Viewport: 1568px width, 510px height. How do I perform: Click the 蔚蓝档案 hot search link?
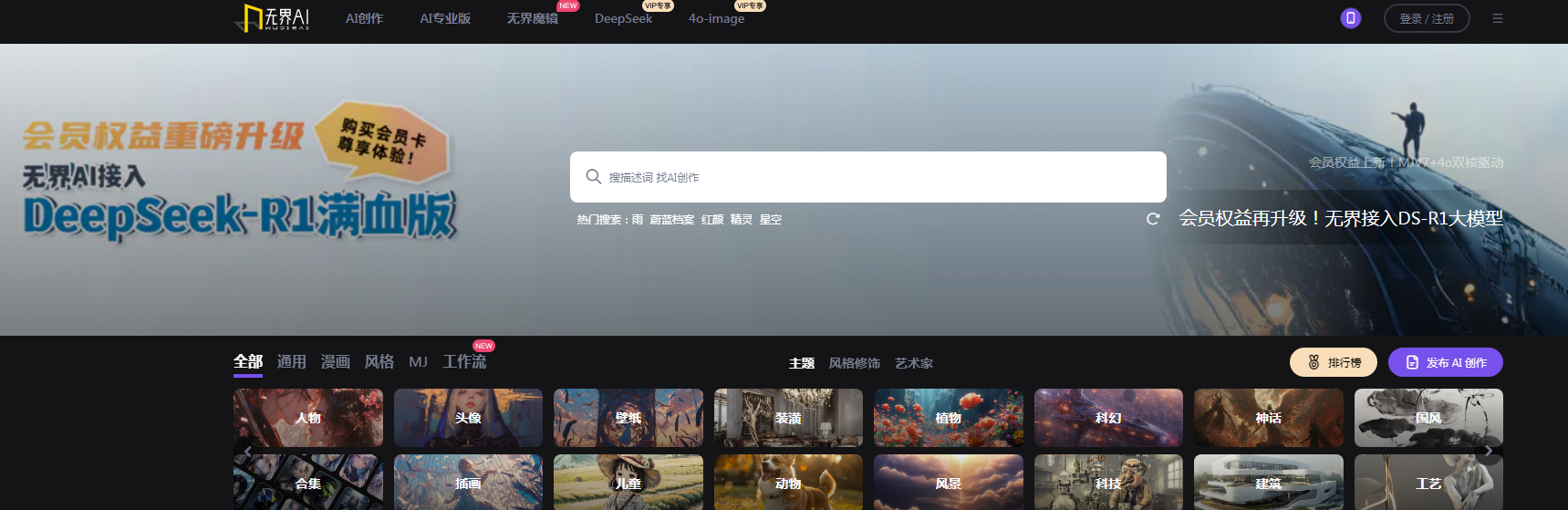pyautogui.click(x=671, y=220)
